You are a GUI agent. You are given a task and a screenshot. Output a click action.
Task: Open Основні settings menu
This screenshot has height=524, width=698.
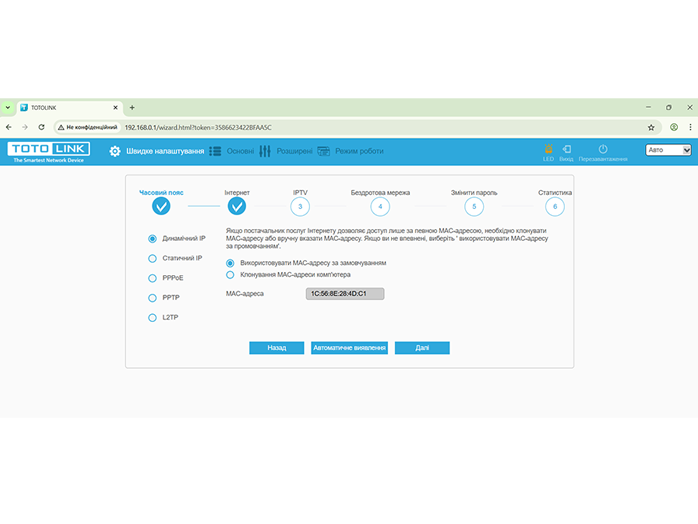point(240,151)
